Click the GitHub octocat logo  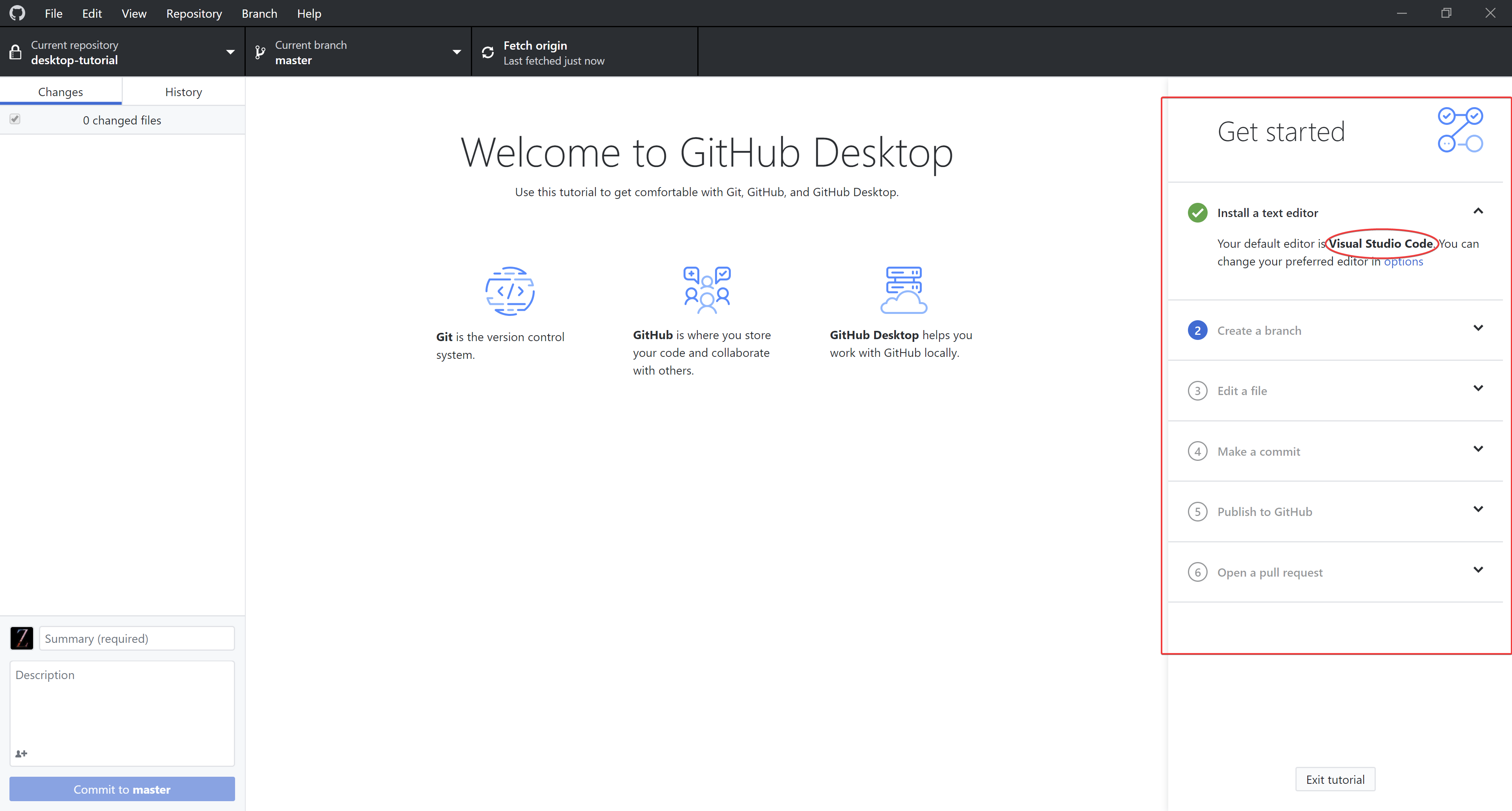(17, 13)
